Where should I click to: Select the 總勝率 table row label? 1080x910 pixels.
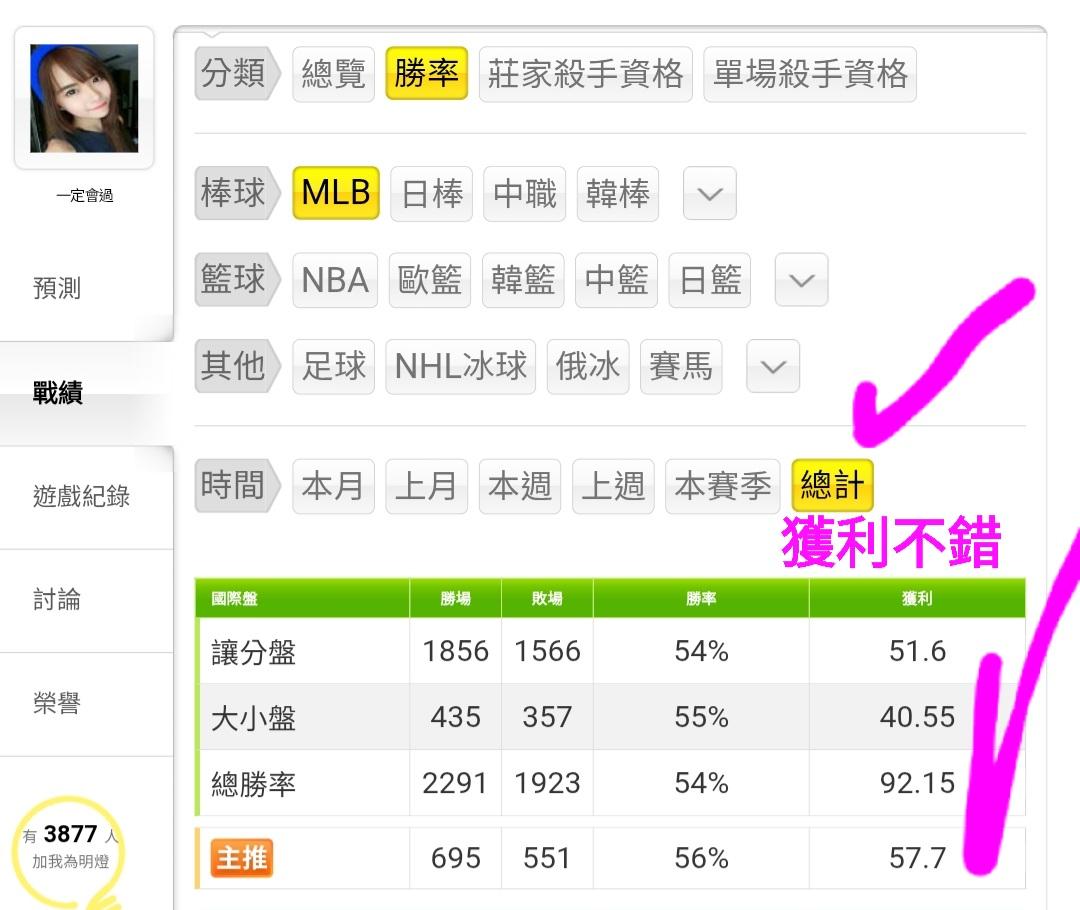tap(253, 784)
